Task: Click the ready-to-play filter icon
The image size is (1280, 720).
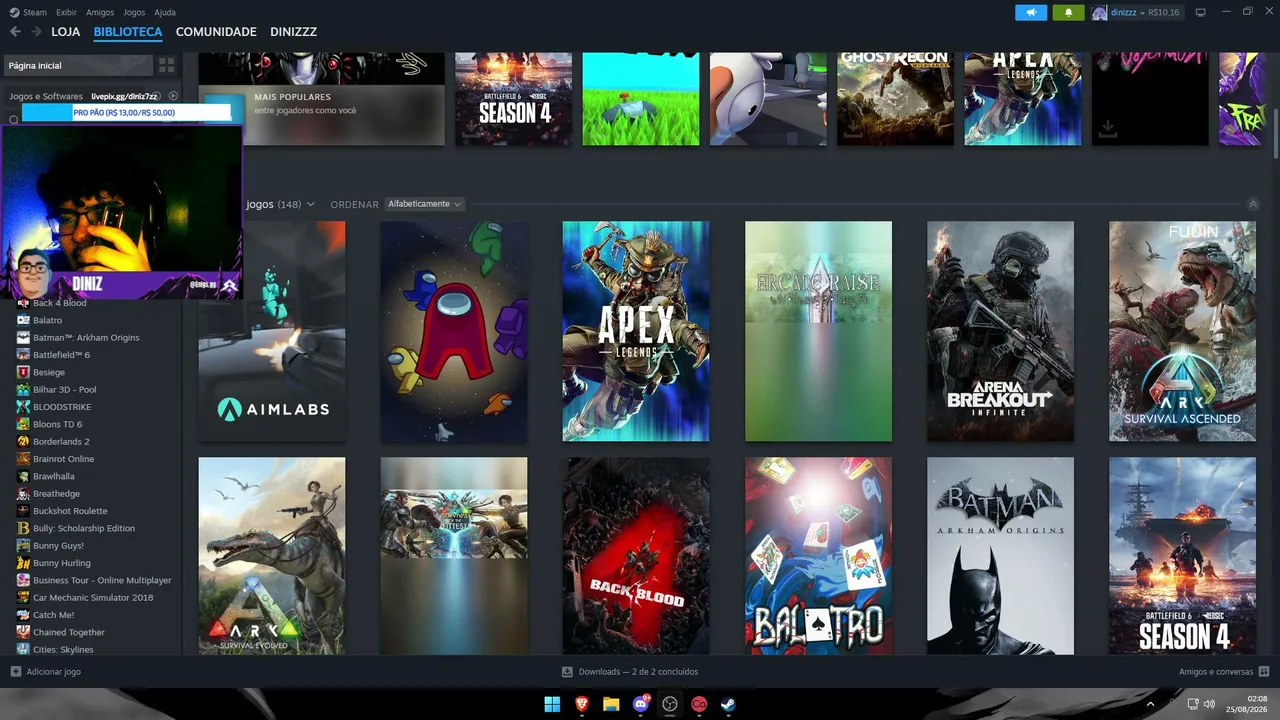Action: point(173,96)
